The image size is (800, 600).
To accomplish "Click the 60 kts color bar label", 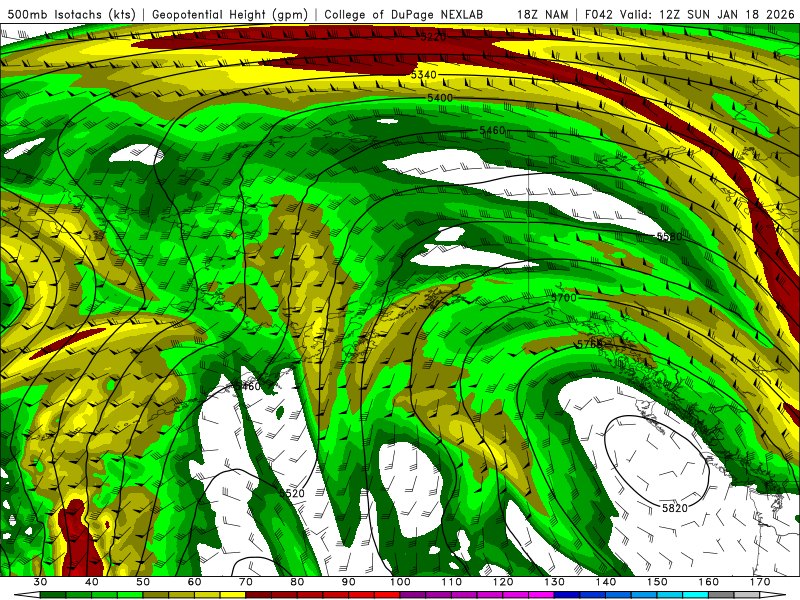I will [194, 582].
